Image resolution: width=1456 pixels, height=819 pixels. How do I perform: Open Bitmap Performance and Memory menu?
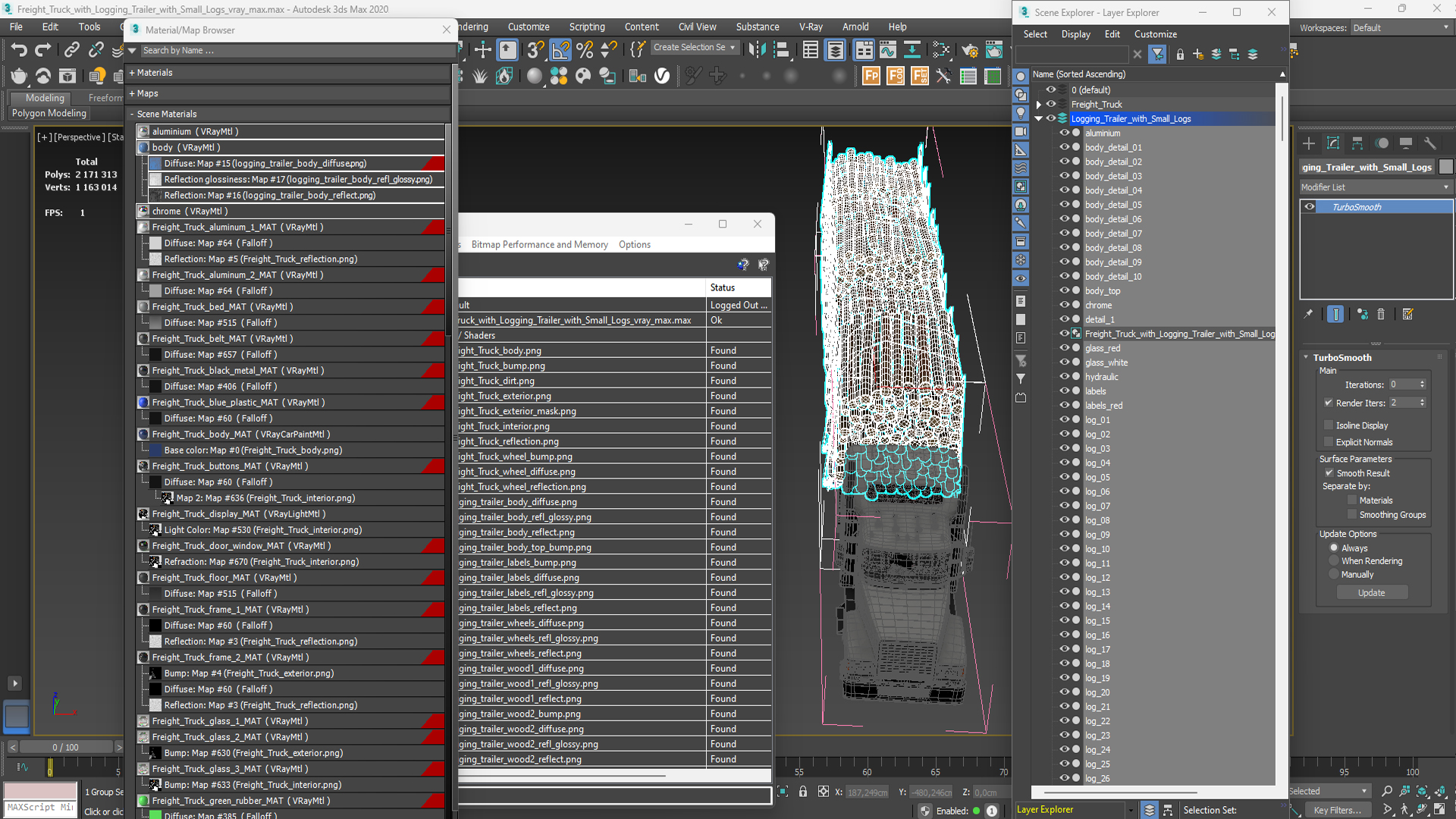tap(539, 244)
